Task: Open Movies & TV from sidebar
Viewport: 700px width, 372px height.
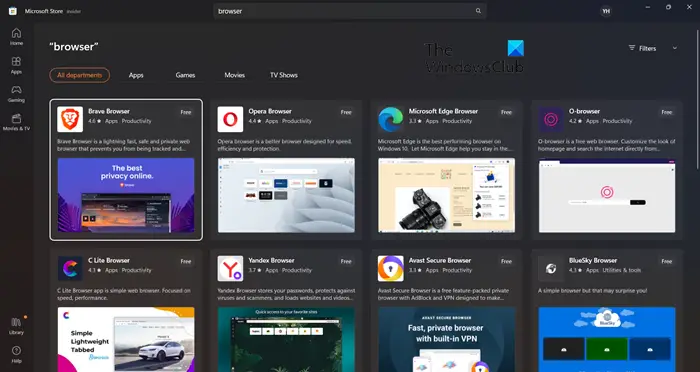Action: click(x=17, y=122)
